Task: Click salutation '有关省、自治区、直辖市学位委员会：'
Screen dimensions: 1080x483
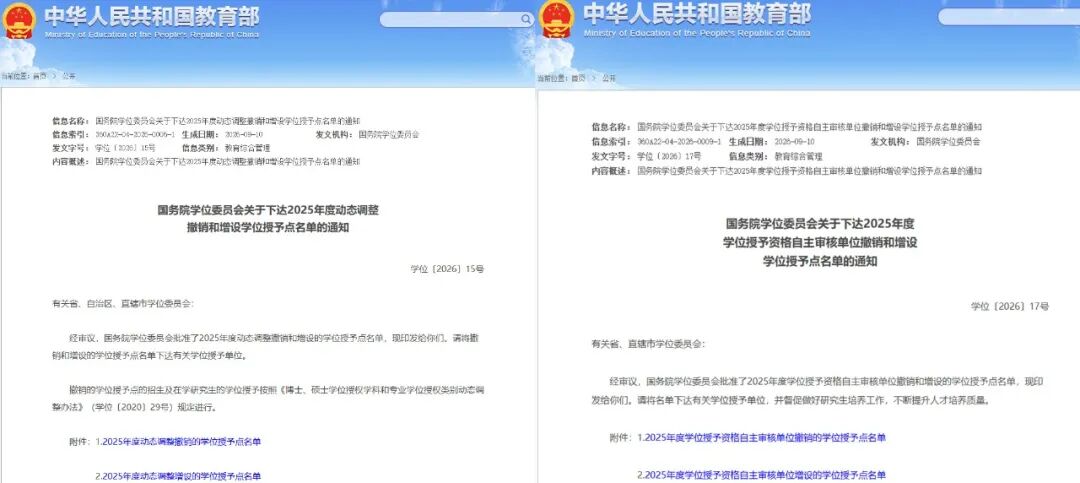Action: click(123, 303)
